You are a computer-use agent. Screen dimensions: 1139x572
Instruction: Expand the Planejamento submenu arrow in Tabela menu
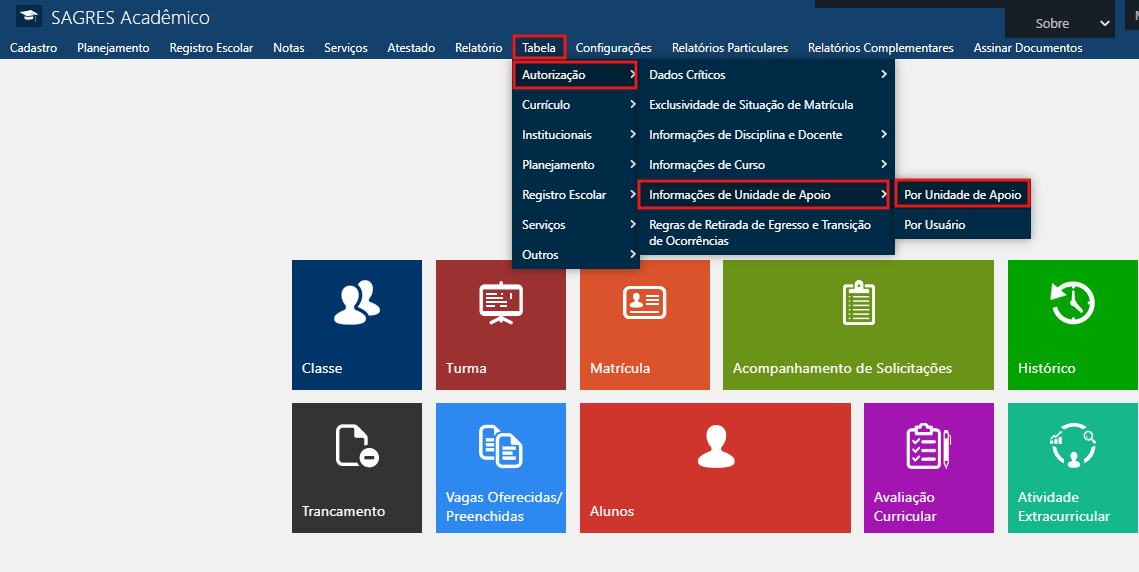pyautogui.click(x=633, y=165)
